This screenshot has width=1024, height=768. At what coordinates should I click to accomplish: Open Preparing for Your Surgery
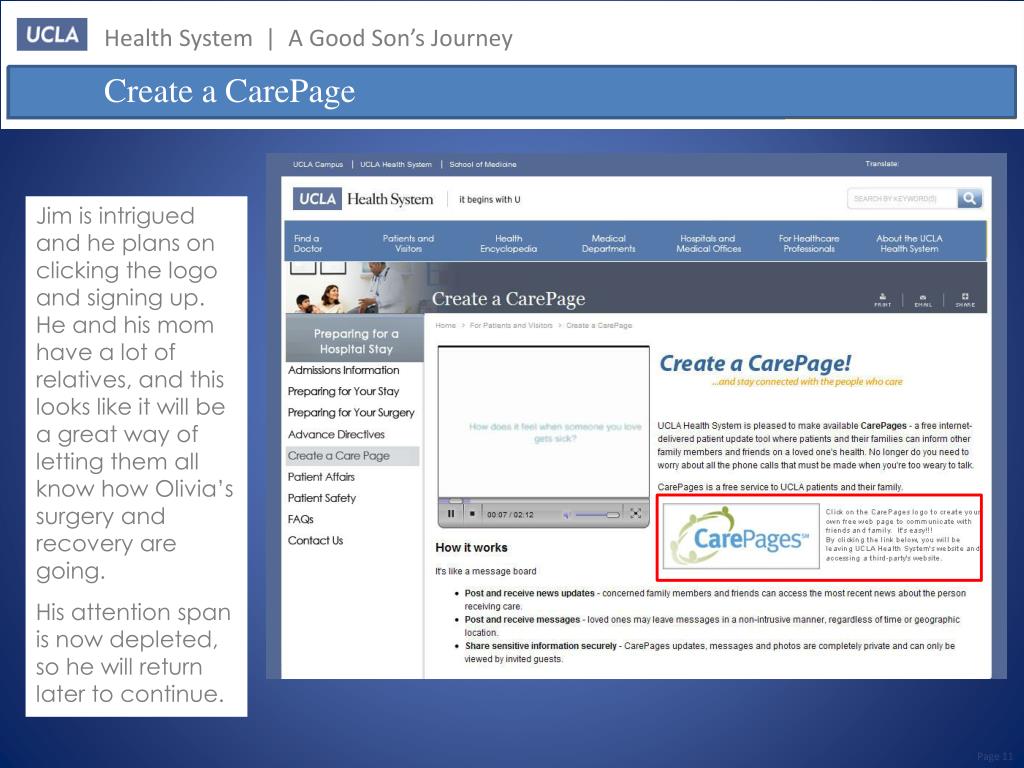coord(351,413)
